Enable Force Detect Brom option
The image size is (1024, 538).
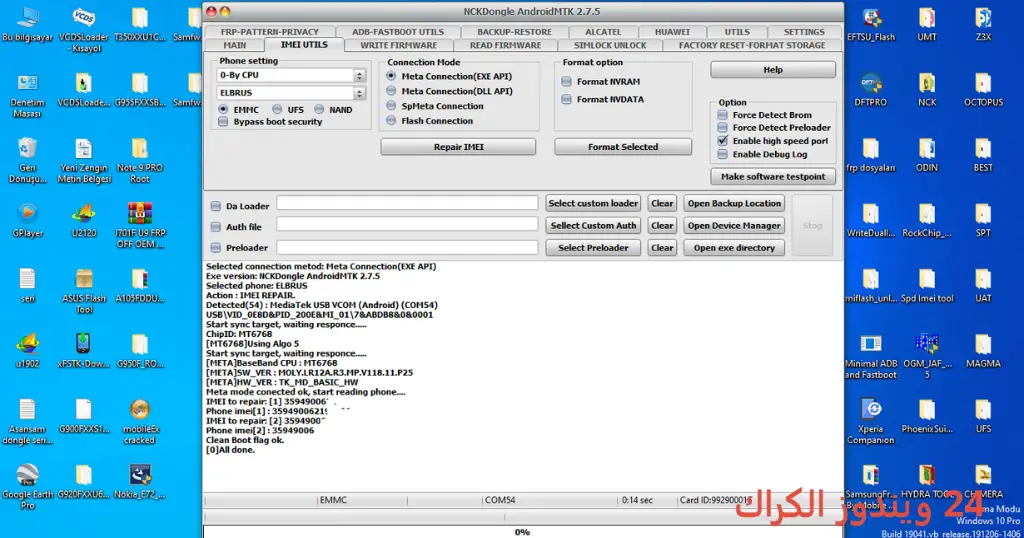tap(722, 115)
